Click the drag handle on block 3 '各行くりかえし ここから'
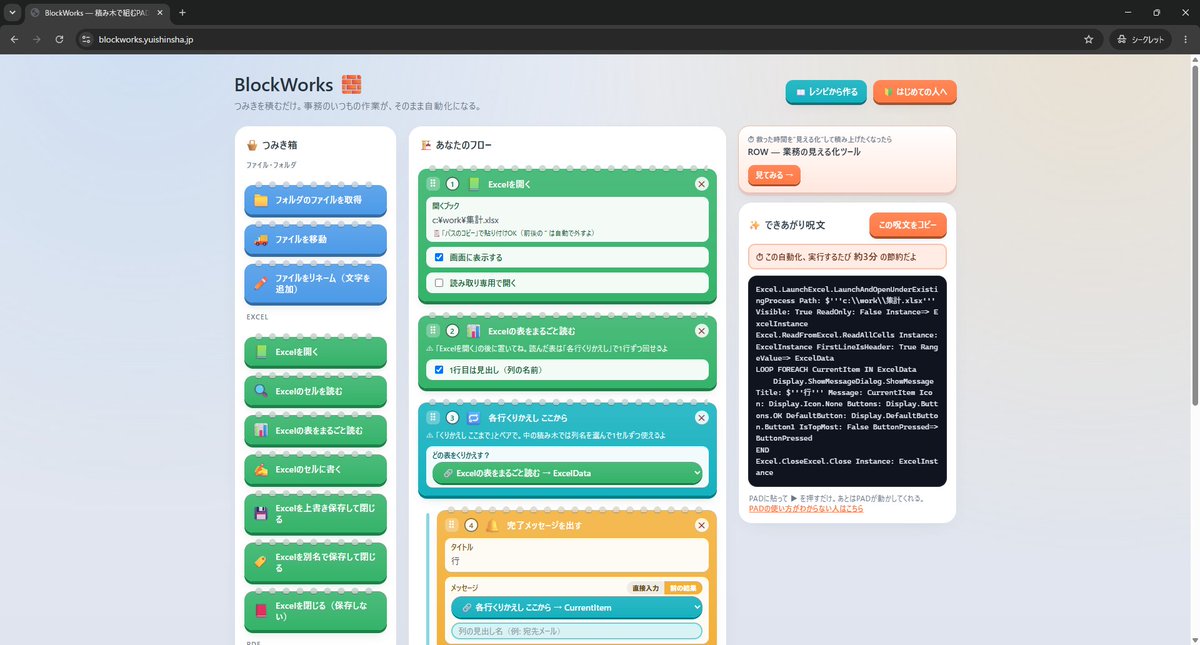This screenshot has width=1200, height=645. coord(433,417)
